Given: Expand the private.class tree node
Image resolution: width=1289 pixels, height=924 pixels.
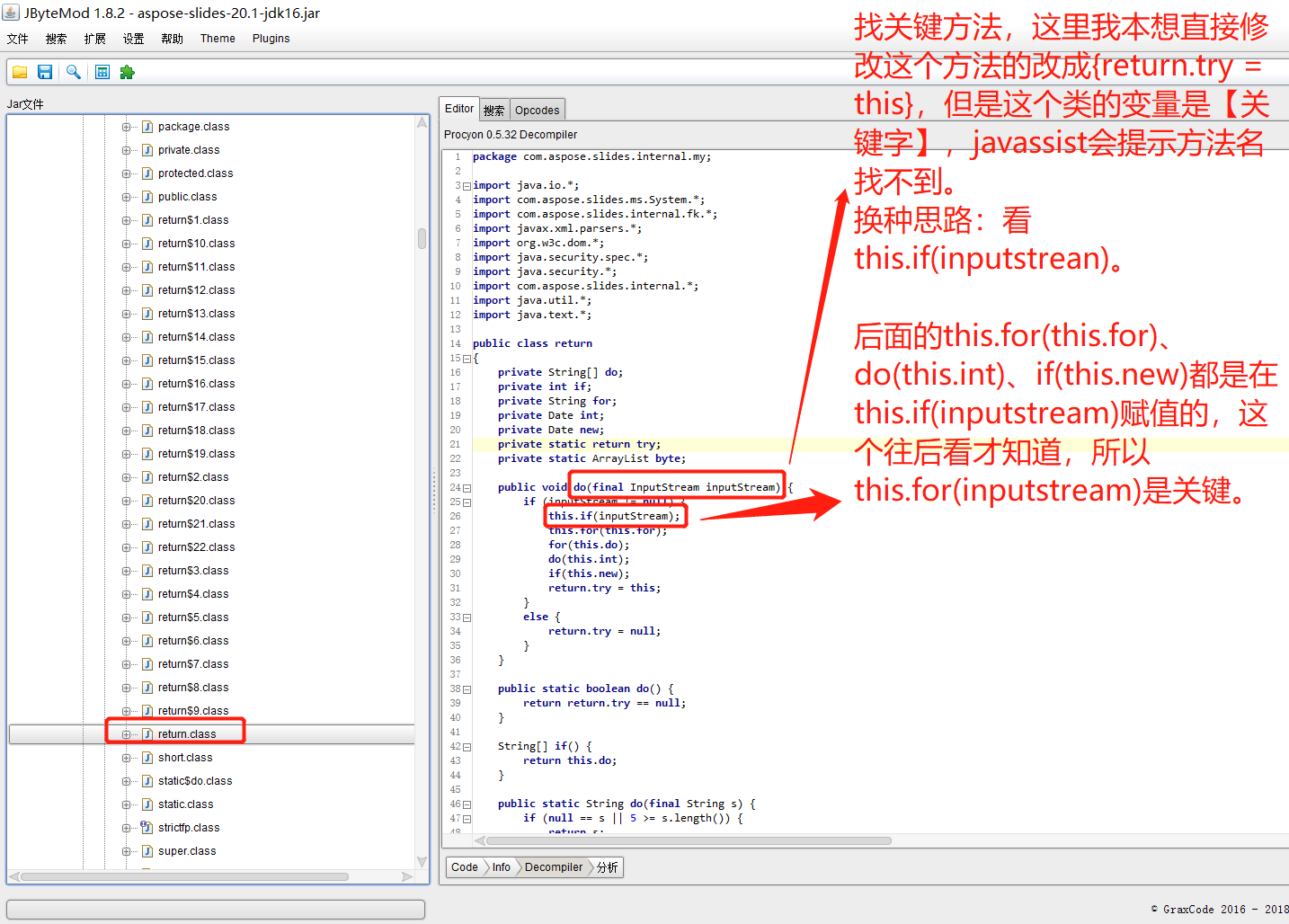Looking at the screenshot, I should [127, 150].
